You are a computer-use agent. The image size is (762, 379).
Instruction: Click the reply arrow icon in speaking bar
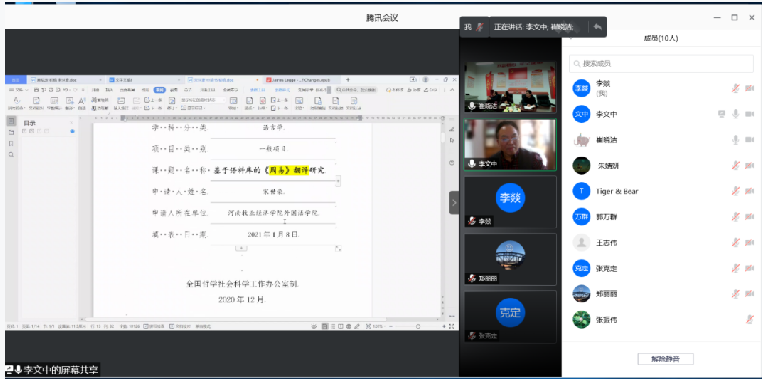[x=597, y=27]
